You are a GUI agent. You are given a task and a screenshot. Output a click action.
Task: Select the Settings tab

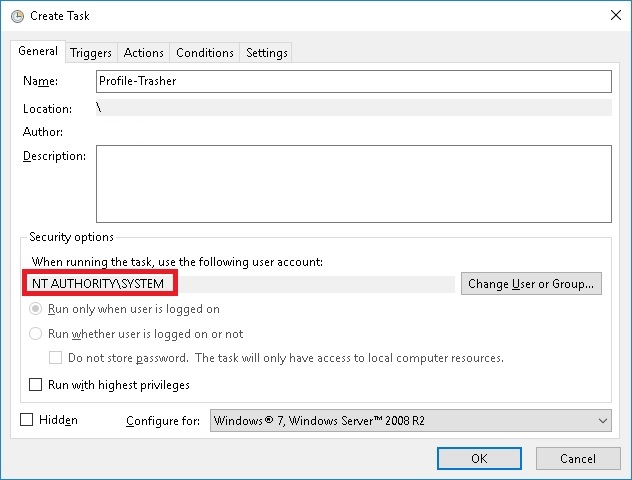pyautogui.click(x=266, y=53)
